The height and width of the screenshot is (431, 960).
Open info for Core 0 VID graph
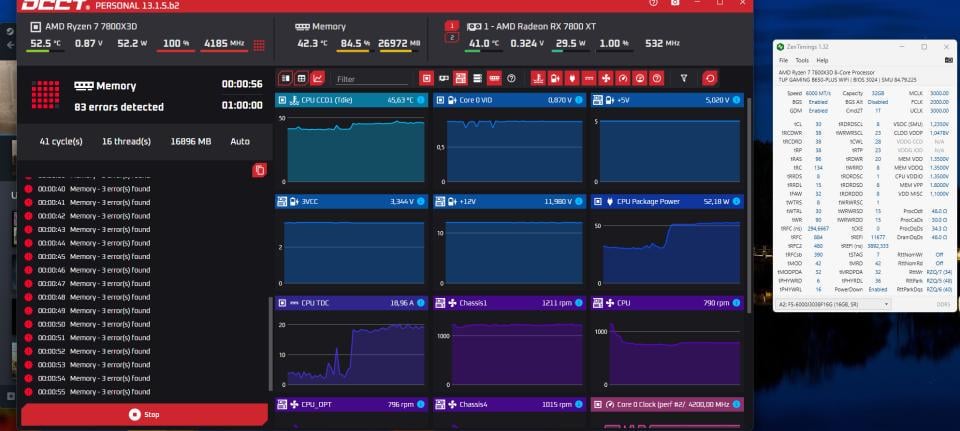pyautogui.click(x=579, y=100)
